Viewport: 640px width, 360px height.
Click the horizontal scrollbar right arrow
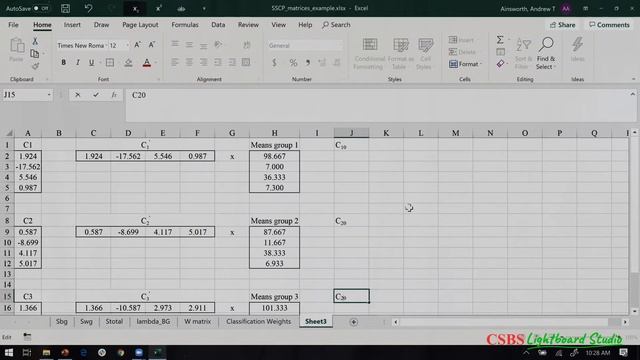[625, 322]
